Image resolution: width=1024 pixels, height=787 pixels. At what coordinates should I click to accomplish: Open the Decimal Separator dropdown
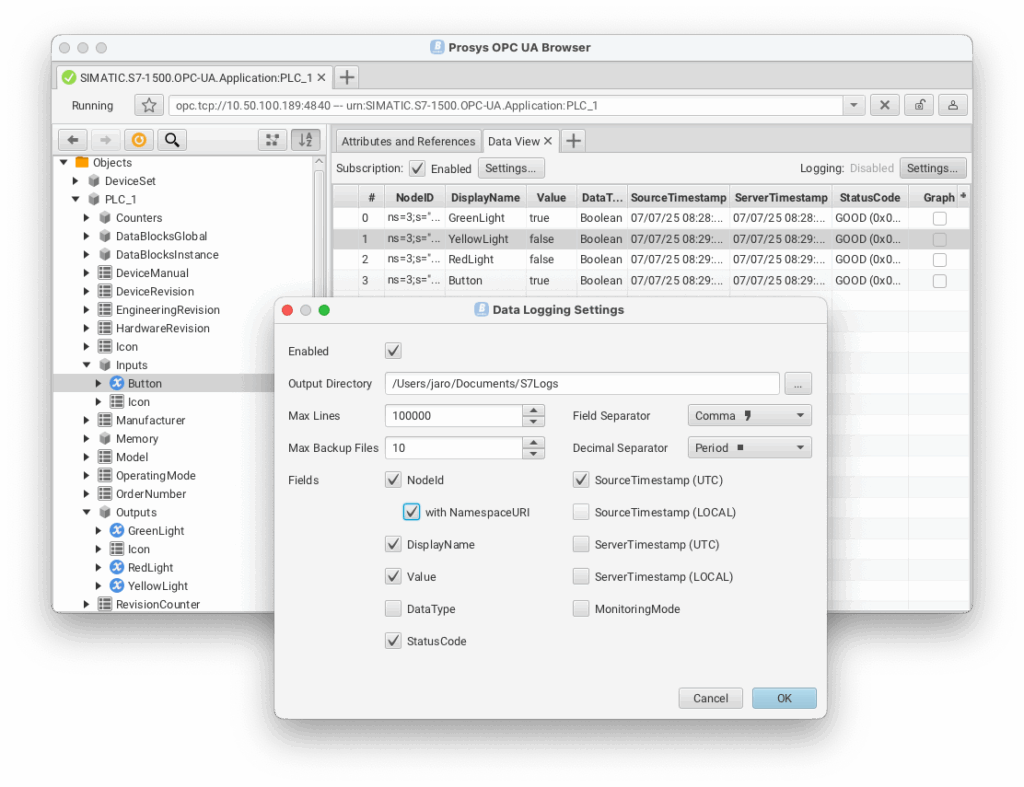click(749, 448)
